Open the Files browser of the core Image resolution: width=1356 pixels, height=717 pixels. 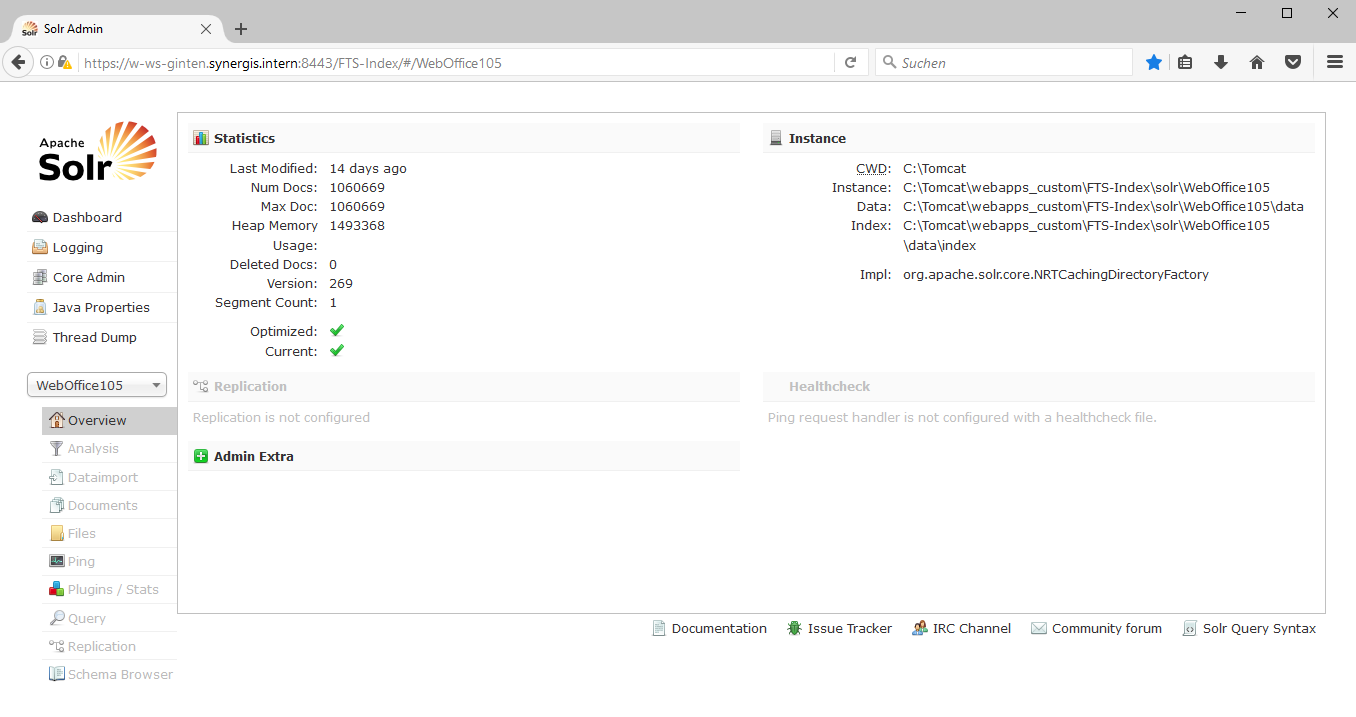click(x=82, y=533)
